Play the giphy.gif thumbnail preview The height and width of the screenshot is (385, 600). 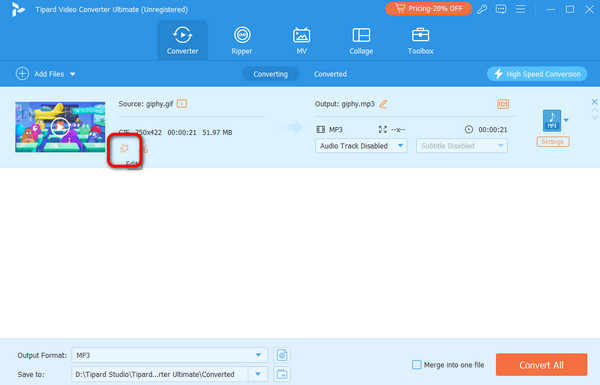(x=60, y=127)
